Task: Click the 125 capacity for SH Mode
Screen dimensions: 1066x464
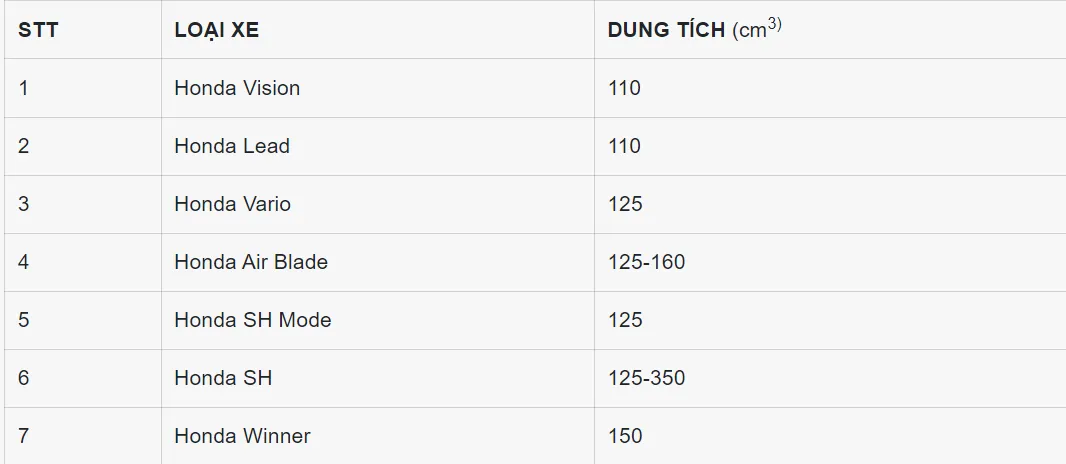Action: (x=625, y=320)
